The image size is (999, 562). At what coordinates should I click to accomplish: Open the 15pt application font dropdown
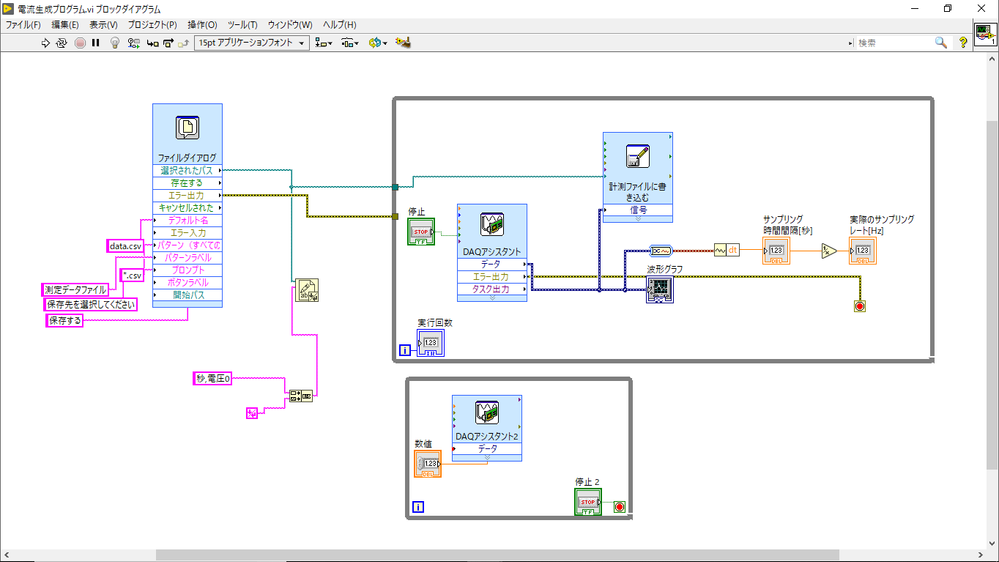(252, 43)
